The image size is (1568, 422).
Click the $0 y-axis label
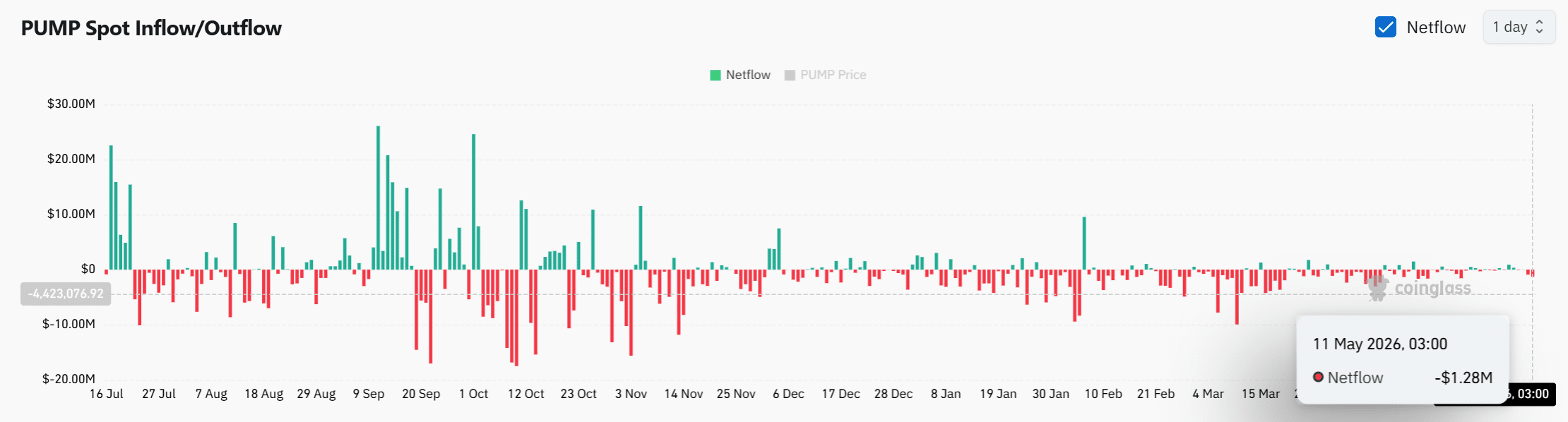[88, 269]
